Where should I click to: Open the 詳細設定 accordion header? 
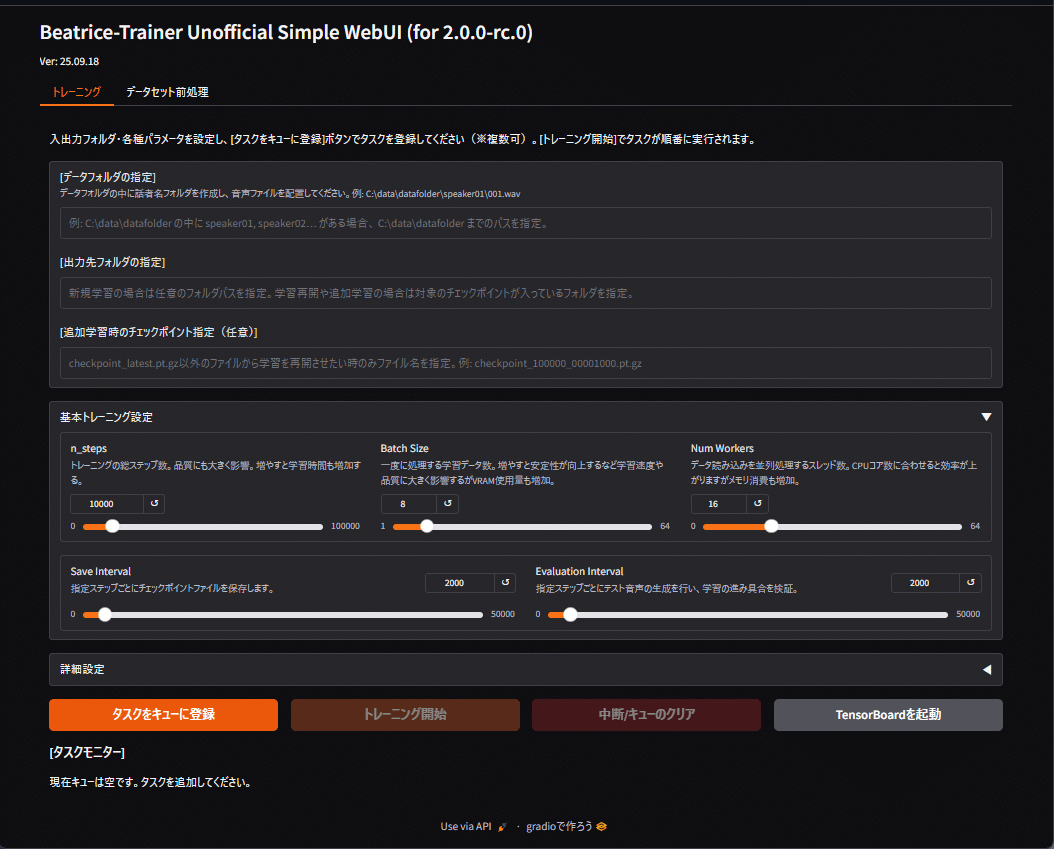point(526,670)
